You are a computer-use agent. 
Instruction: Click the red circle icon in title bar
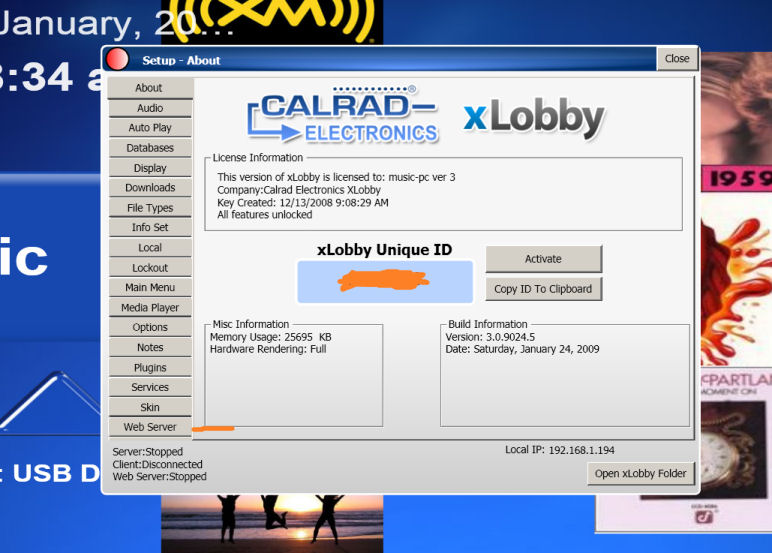click(117, 59)
